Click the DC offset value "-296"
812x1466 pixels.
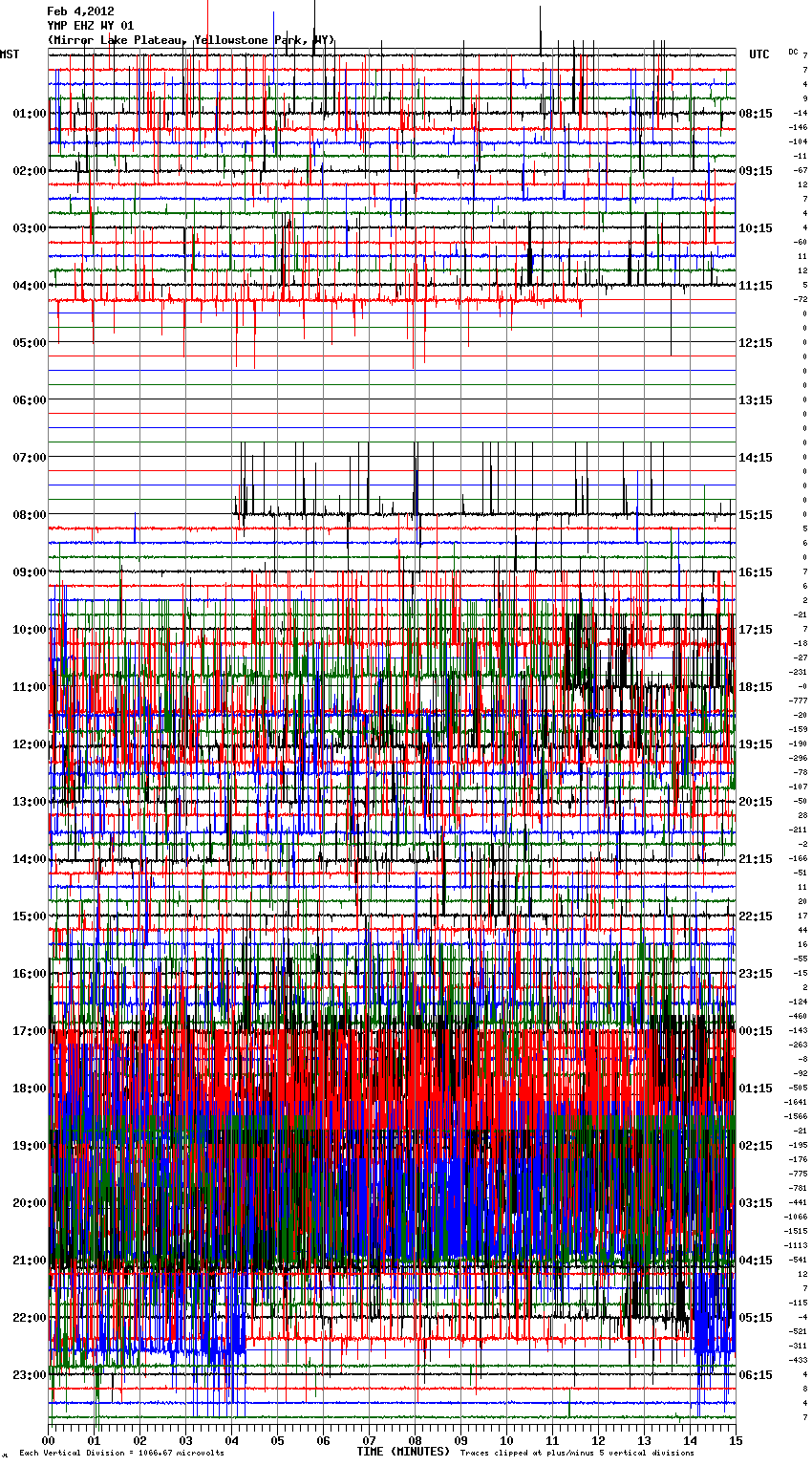click(x=798, y=758)
